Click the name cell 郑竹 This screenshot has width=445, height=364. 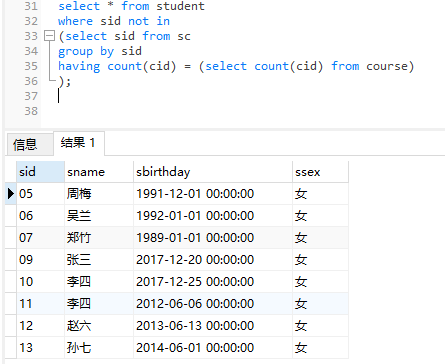(x=99, y=238)
